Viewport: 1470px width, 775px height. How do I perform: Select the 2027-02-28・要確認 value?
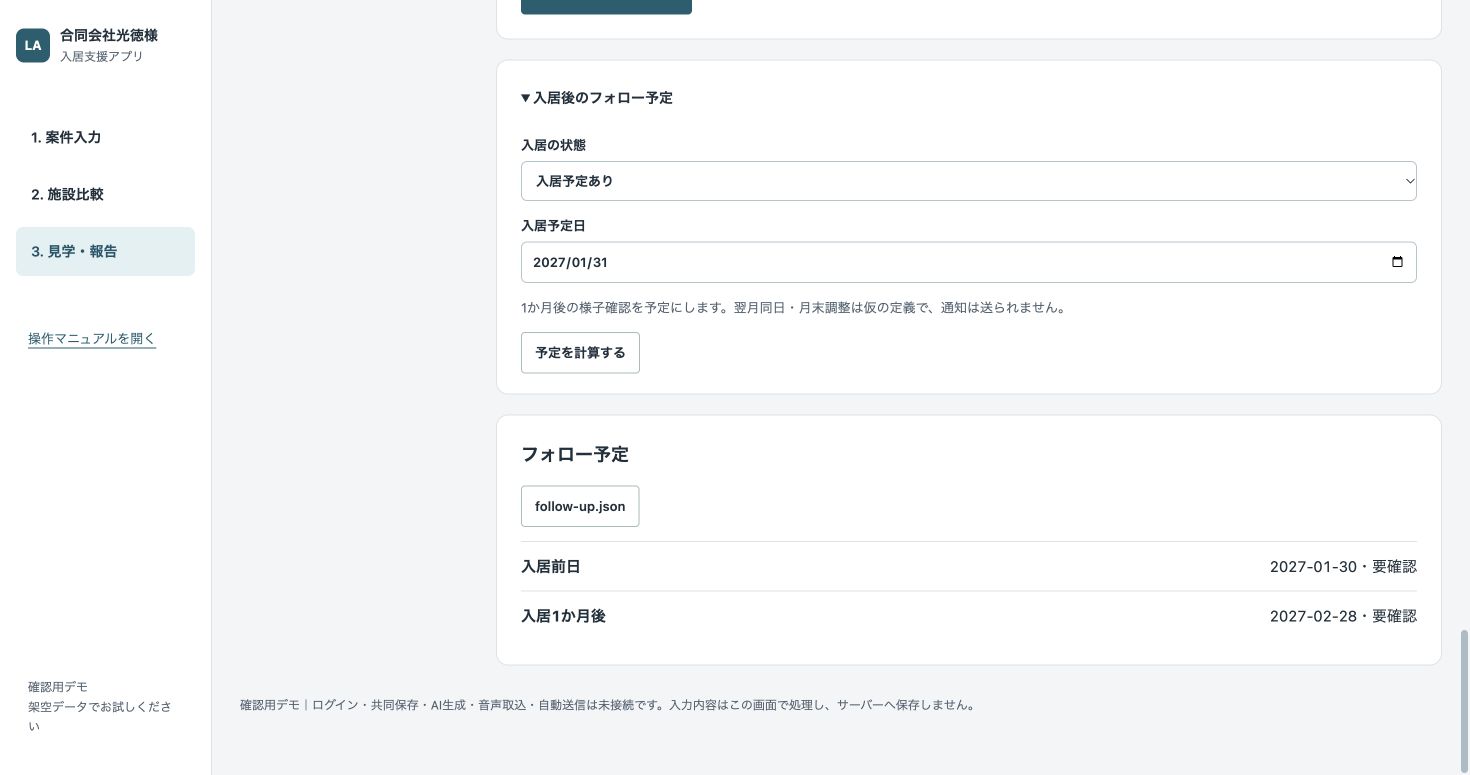[1343, 616]
